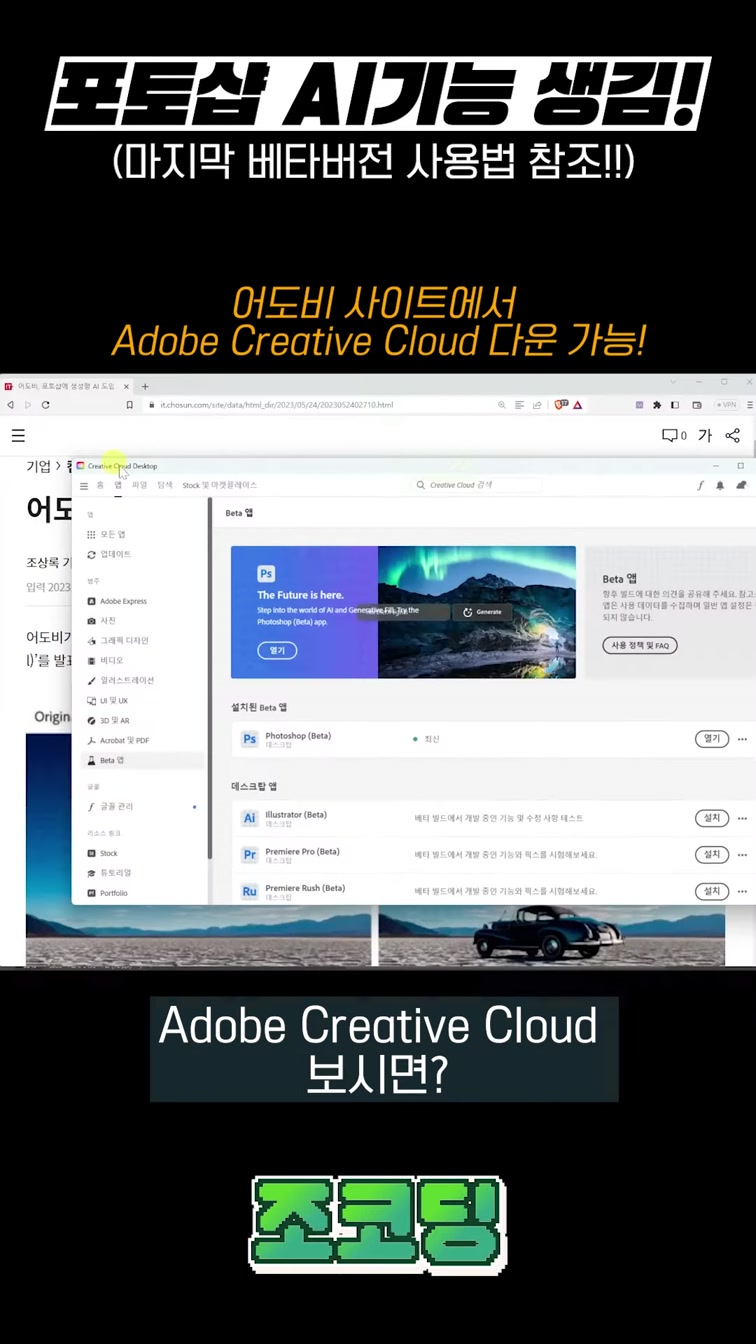Click the aurora banner image
This screenshot has width=756, height=1344.
477,612
